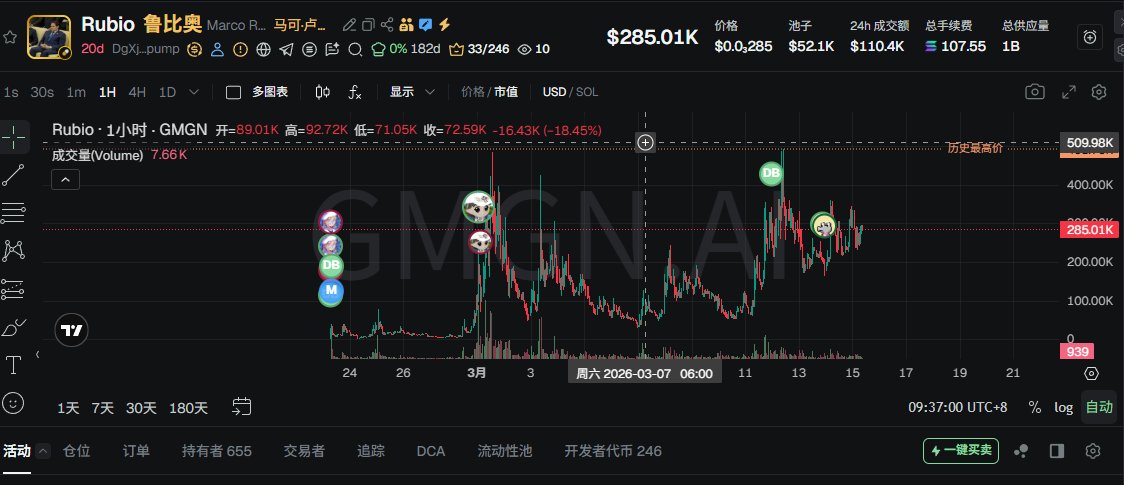
Task: Switch chart to 市值 market cap mode
Action: tap(506, 92)
